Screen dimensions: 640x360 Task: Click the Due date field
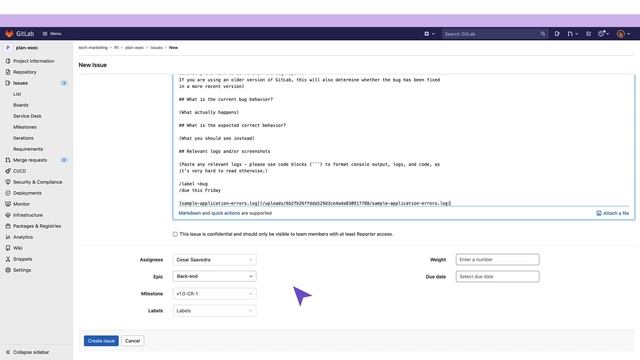(x=498, y=276)
